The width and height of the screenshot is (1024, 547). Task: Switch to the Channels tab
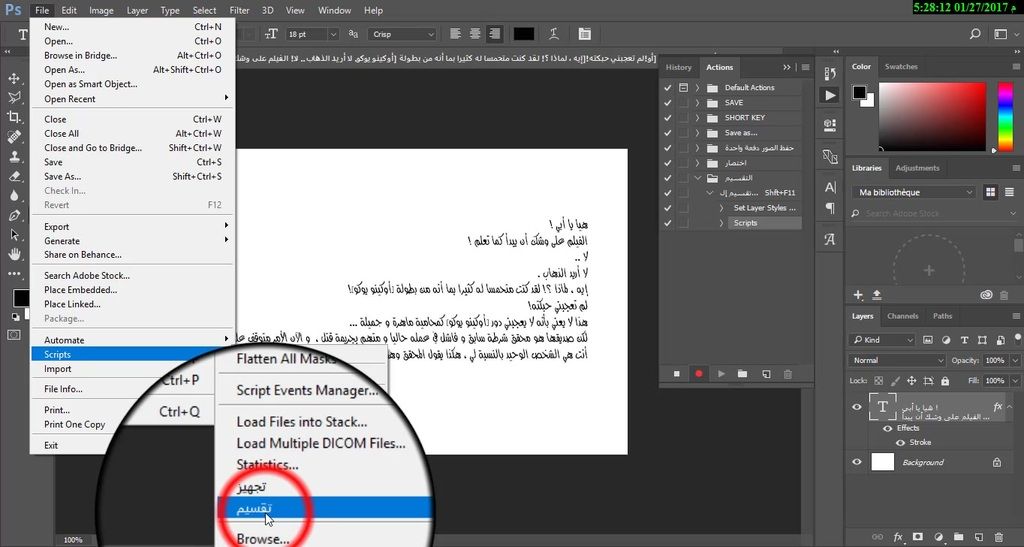(x=903, y=316)
